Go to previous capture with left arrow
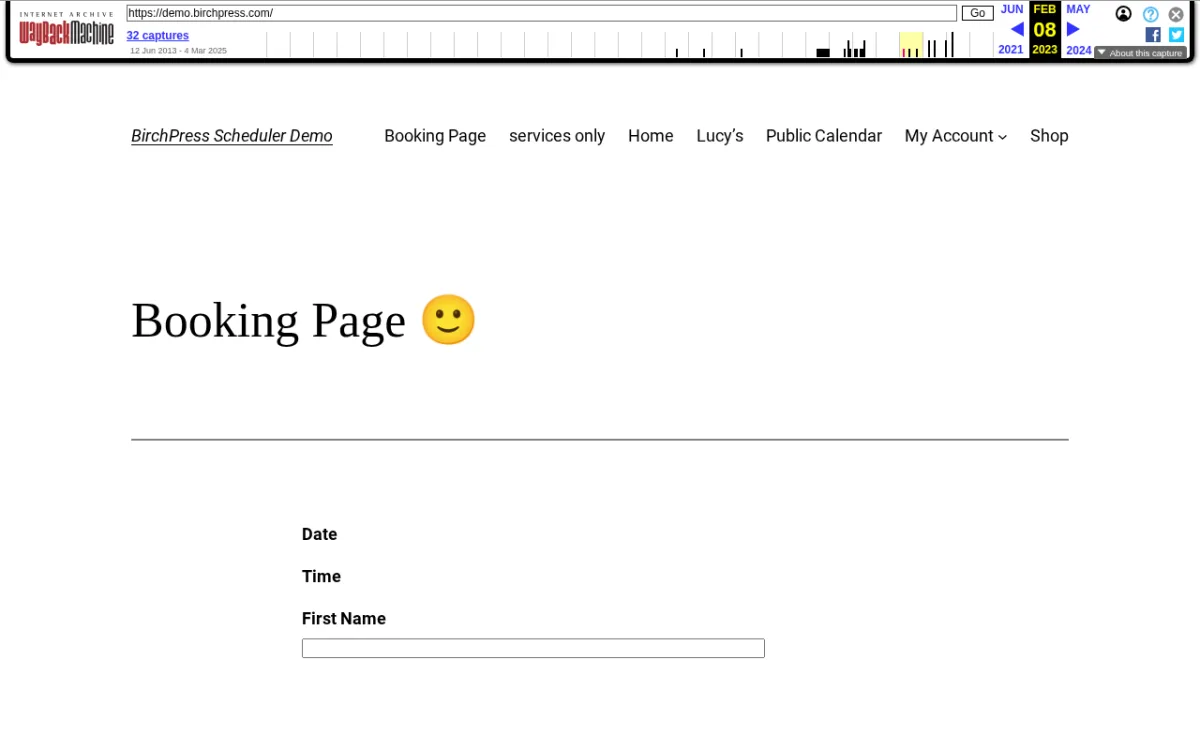This screenshot has height=750, width=1200. click(1017, 29)
